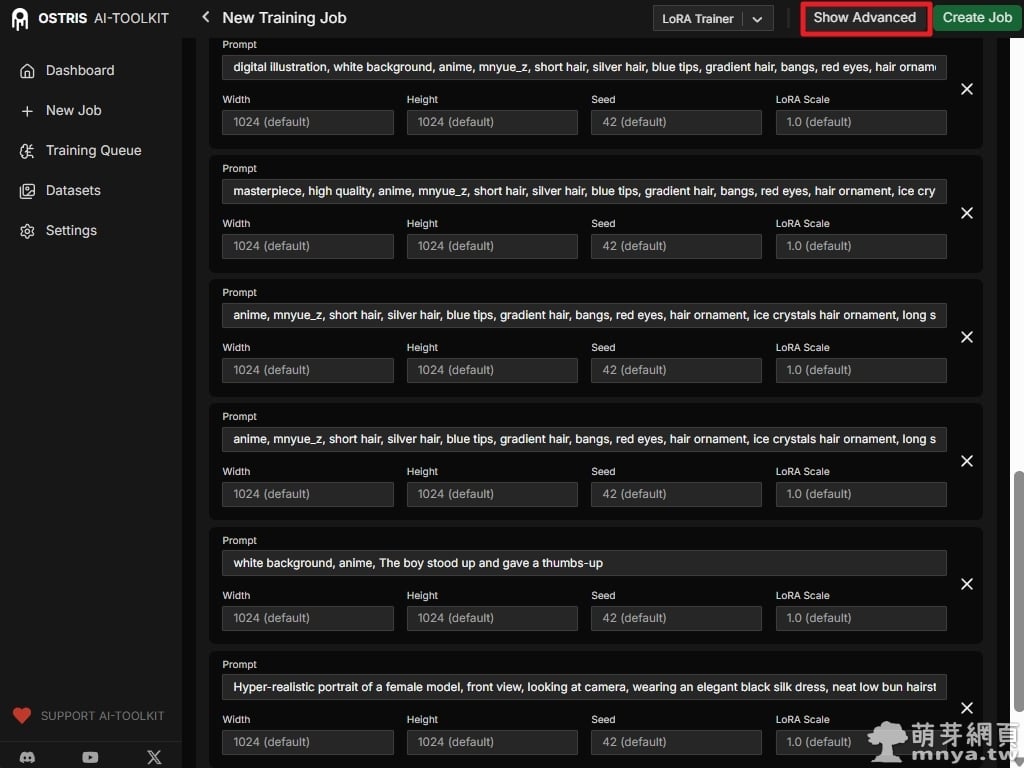Click the Show Advanced button
1024x768 pixels.
click(x=865, y=18)
